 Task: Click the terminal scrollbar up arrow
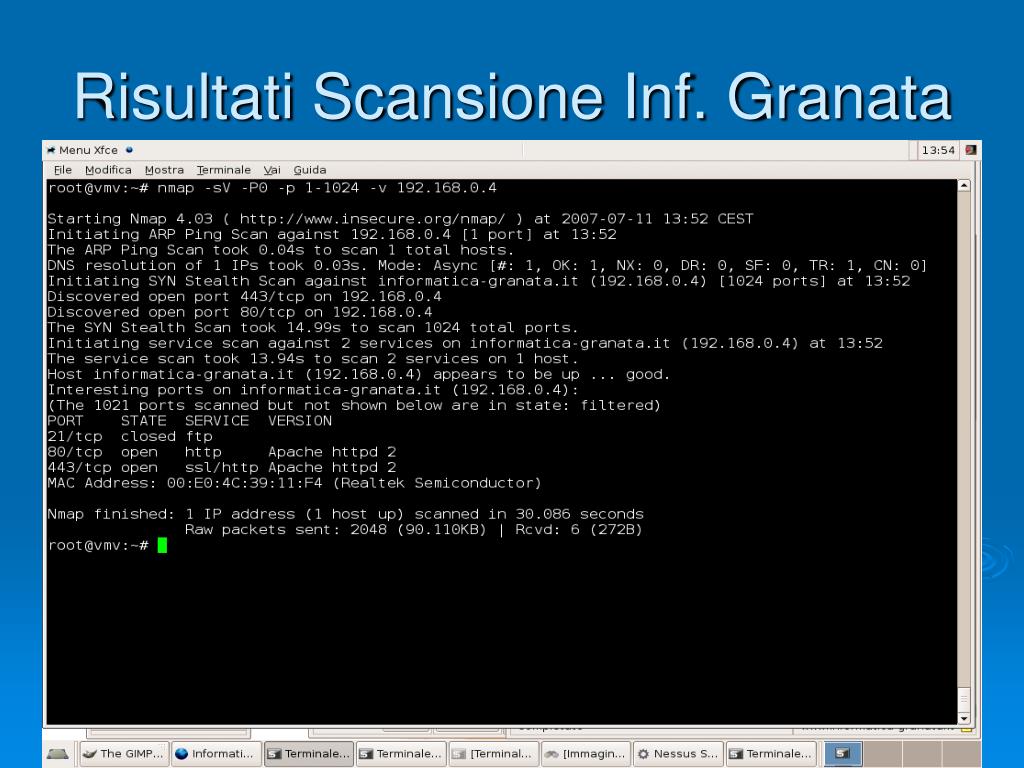coord(964,186)
